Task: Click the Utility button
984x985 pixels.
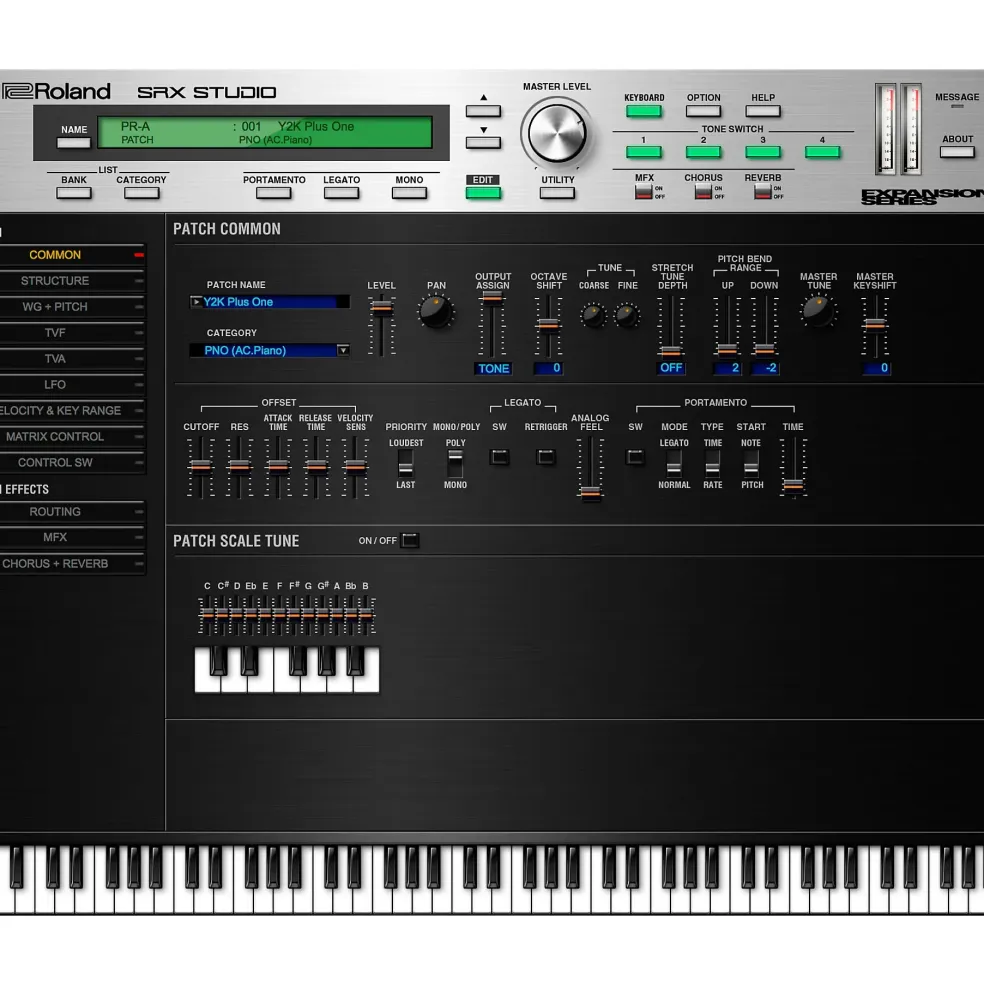Action: [557, 193]
